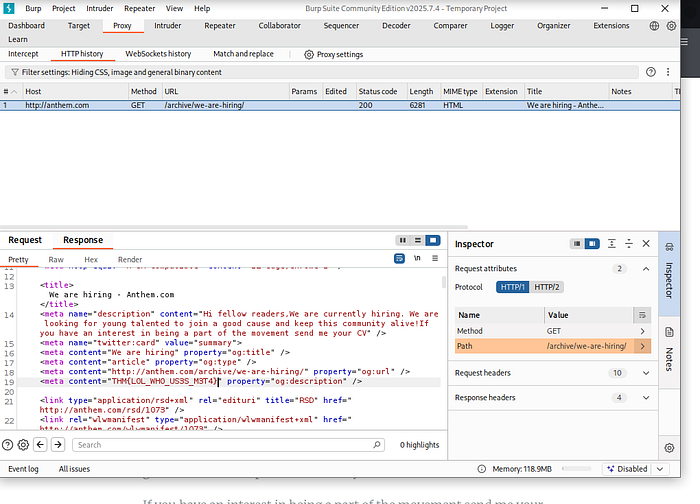This screenshot has height=504, width=700.
Task: Go to previous search match arrow
Action: pyautogui.click(x=40, y=445)
